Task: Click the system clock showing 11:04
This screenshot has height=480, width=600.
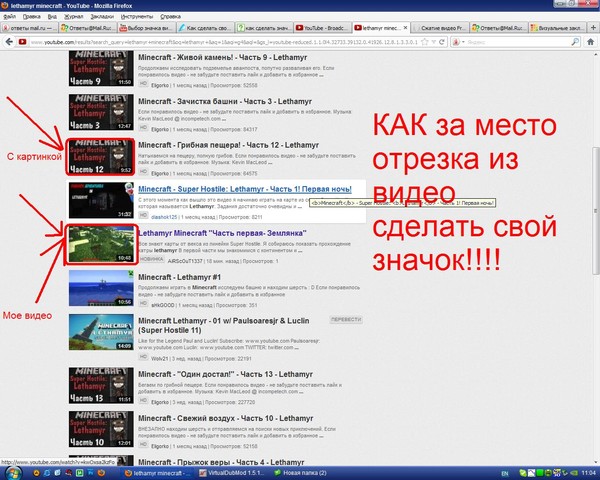Action: pyautogui.click(x=589, y=473)
